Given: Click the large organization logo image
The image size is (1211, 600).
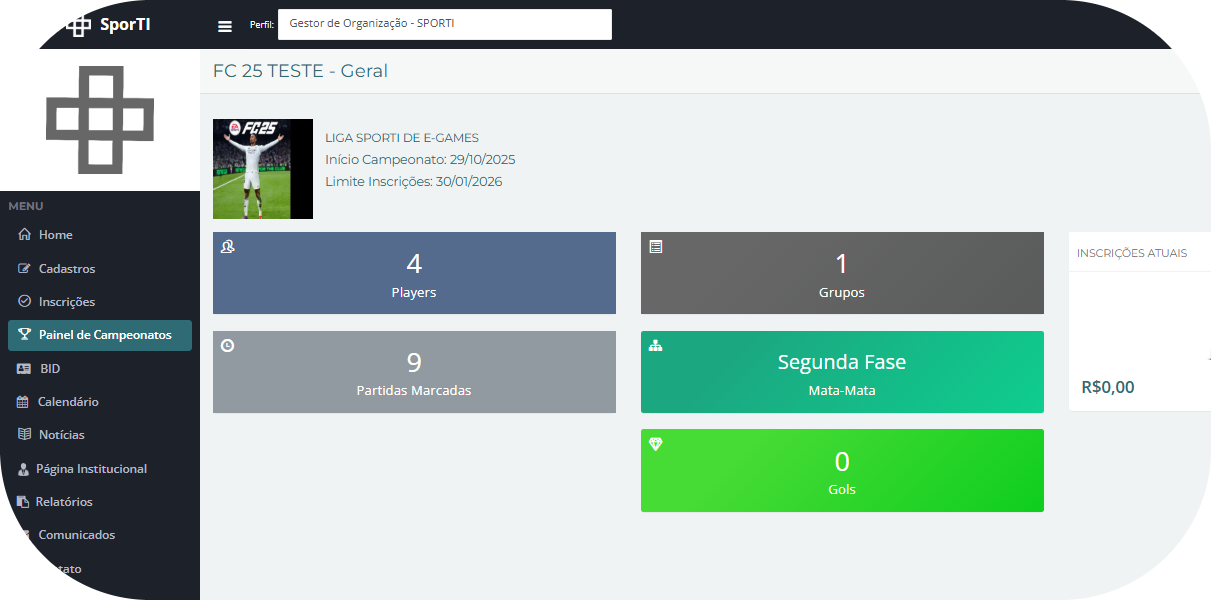Looking at the screenshot, I should click(100, 120).
